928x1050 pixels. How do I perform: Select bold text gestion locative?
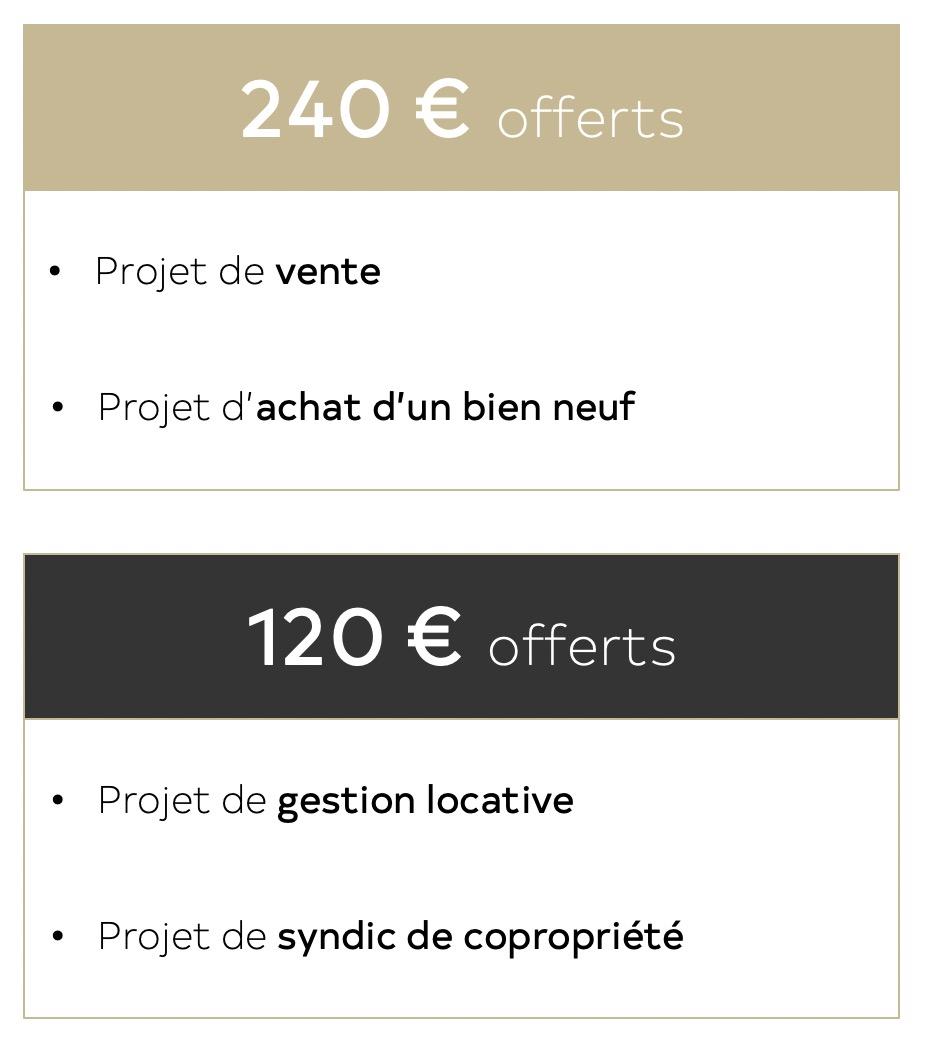coord(426,802)
